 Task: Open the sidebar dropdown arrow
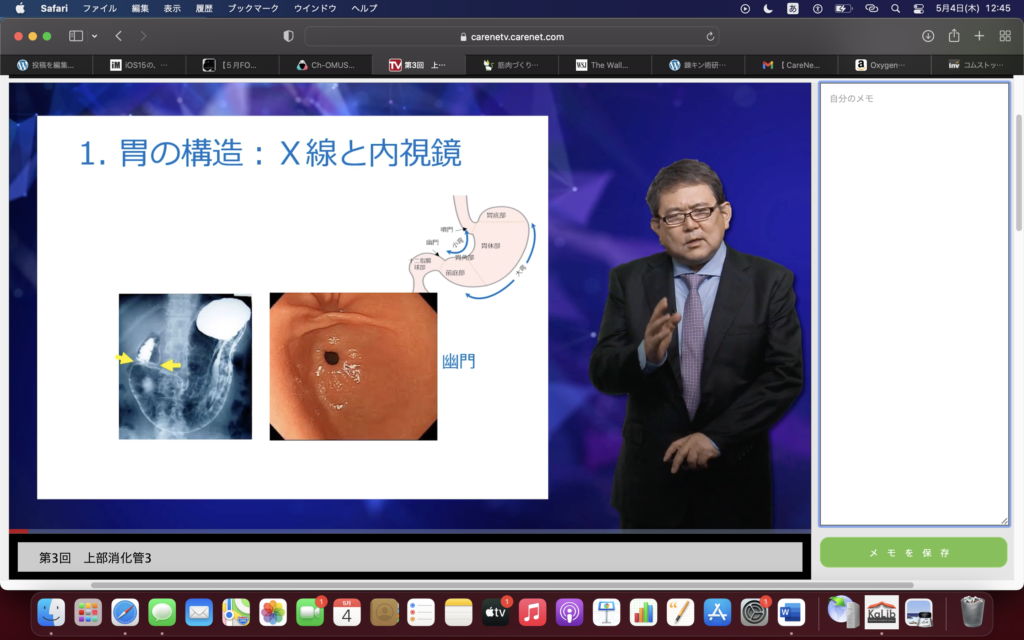pyautogui.click(x=95, y=36)
